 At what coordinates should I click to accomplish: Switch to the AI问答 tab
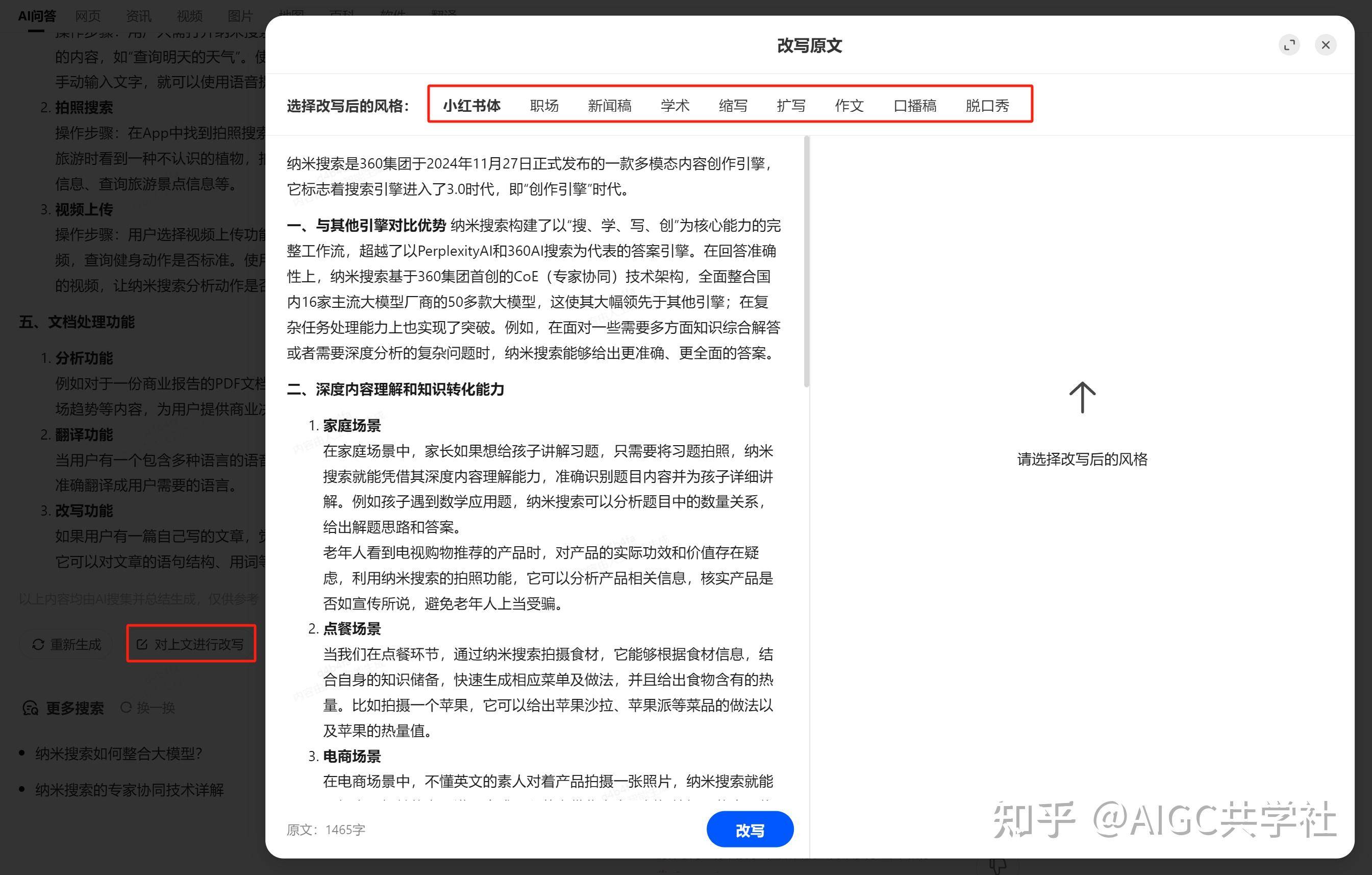(37, 15)
